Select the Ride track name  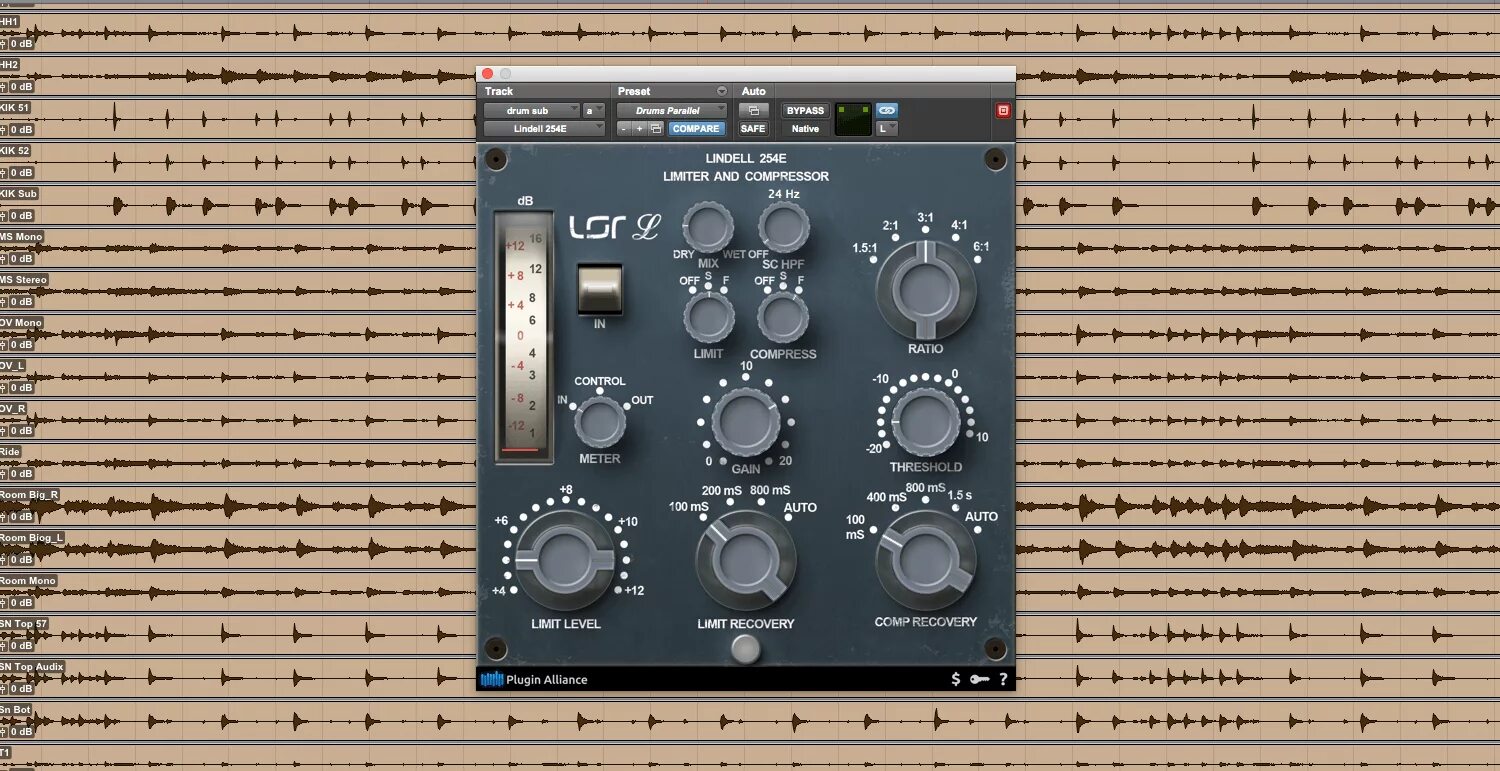coord(10,452)
